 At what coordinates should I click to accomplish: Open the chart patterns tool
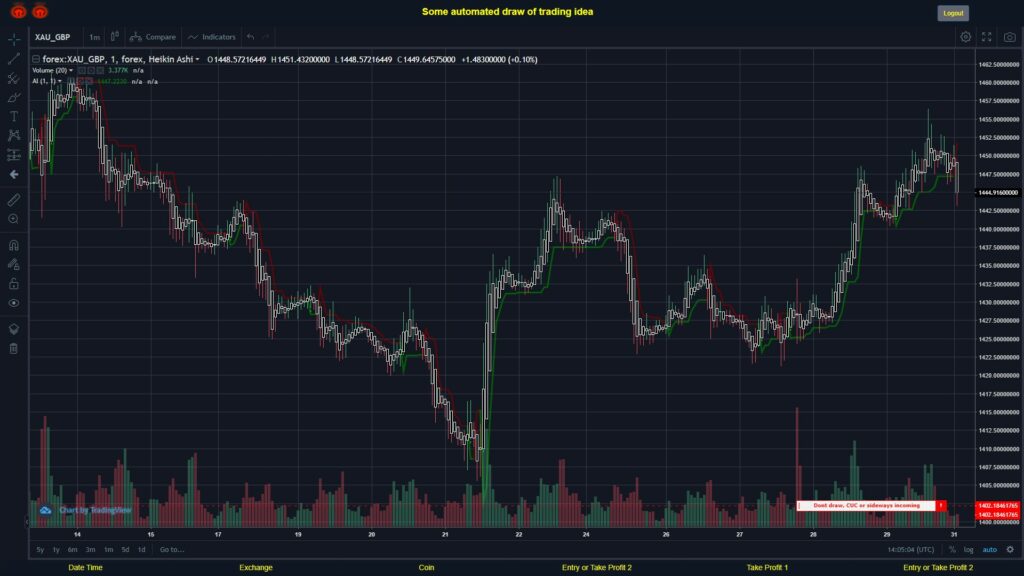pyautogui.click(x=14, y=136)
